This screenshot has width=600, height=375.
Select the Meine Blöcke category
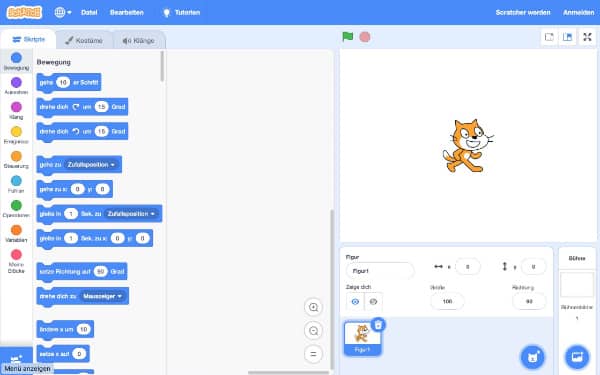pyautogui.click(x=16, y=261)
